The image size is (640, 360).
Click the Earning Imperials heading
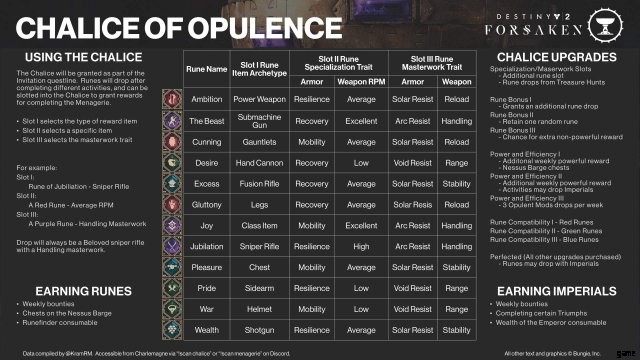tap(557, 291)
